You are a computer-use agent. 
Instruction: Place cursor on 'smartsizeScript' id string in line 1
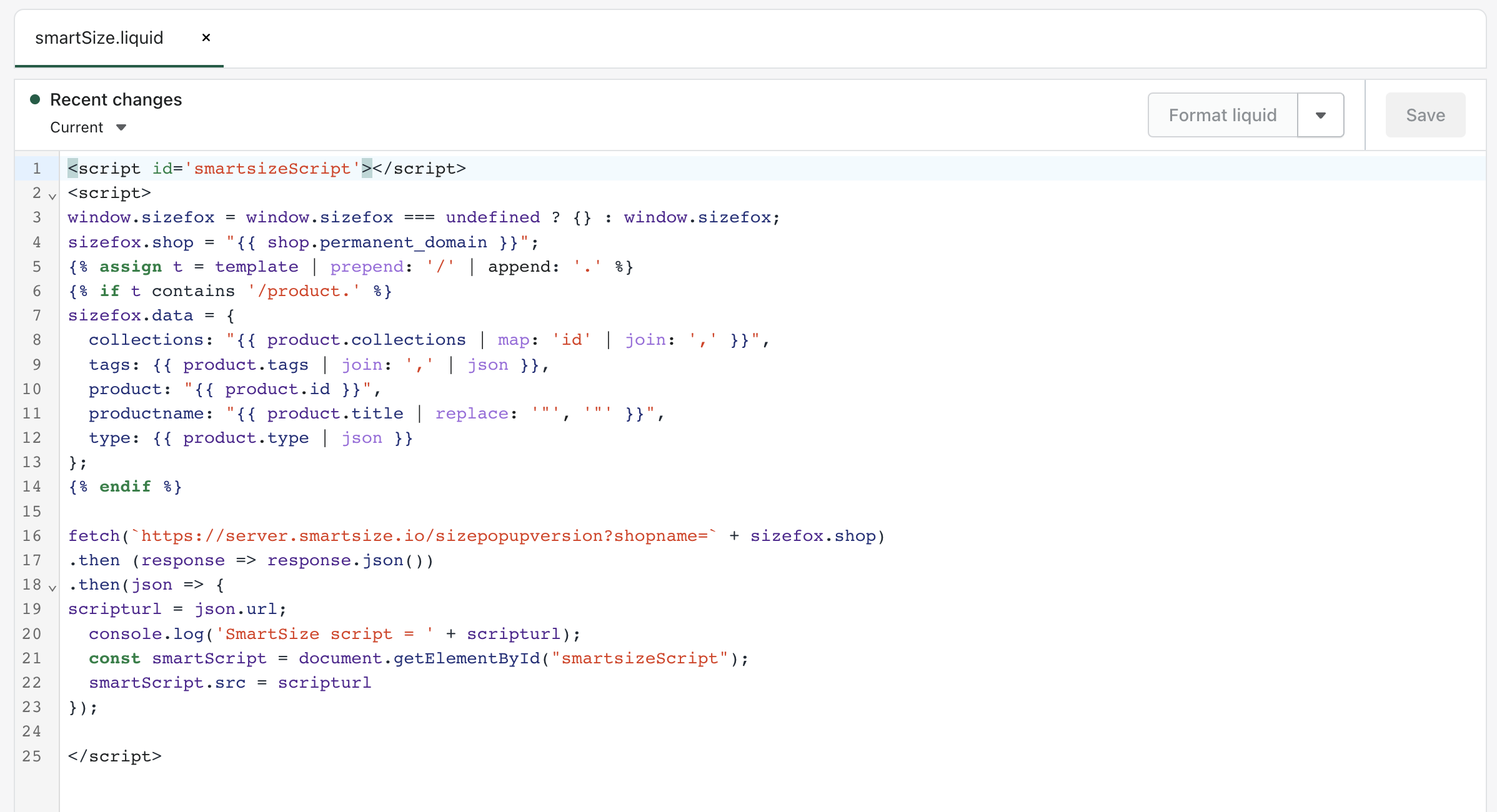(272, 169)
